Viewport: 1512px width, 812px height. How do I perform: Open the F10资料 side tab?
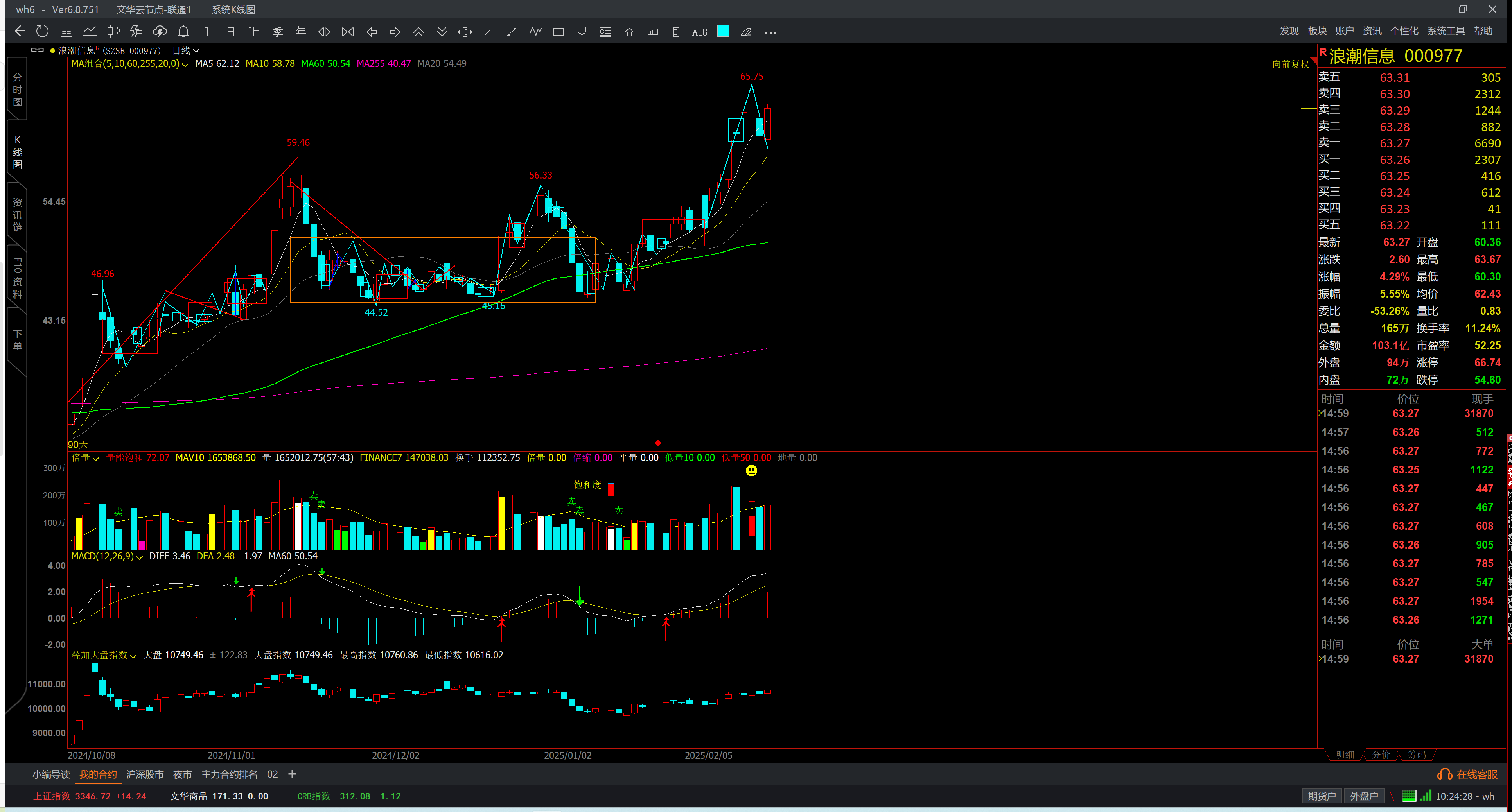click(x=18, y=278)
